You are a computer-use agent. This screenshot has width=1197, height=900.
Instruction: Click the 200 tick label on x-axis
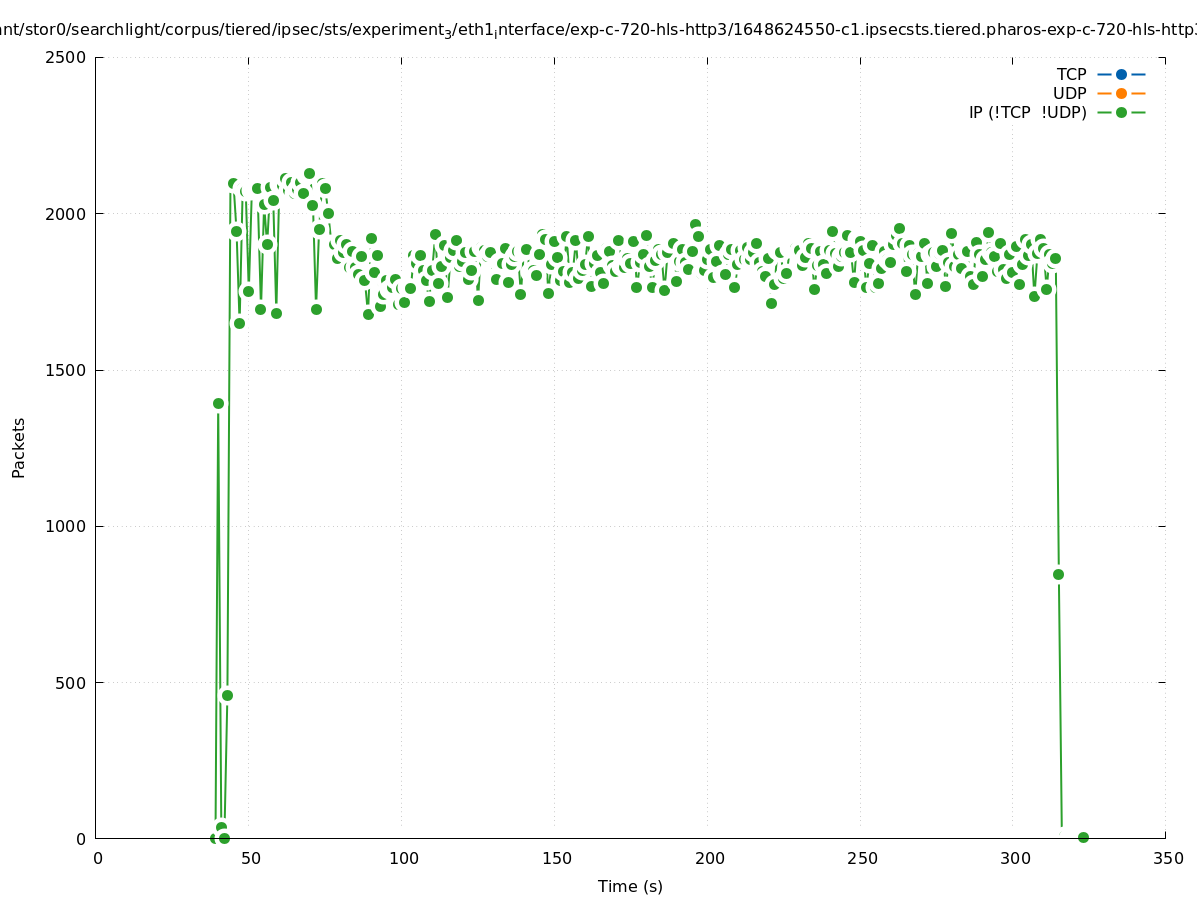pyautogui.click(x=708, y=858)
